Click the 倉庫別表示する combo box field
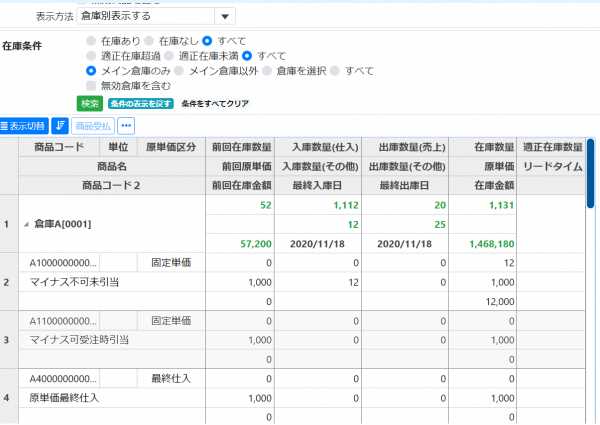 point(146,16)
